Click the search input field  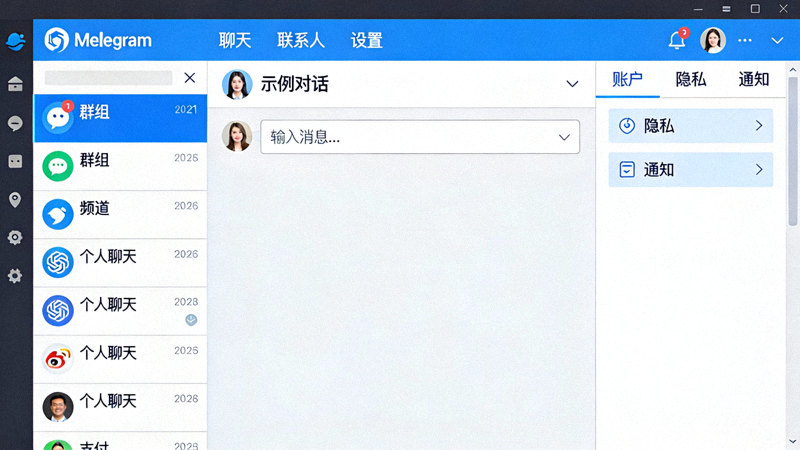(108, 78)
